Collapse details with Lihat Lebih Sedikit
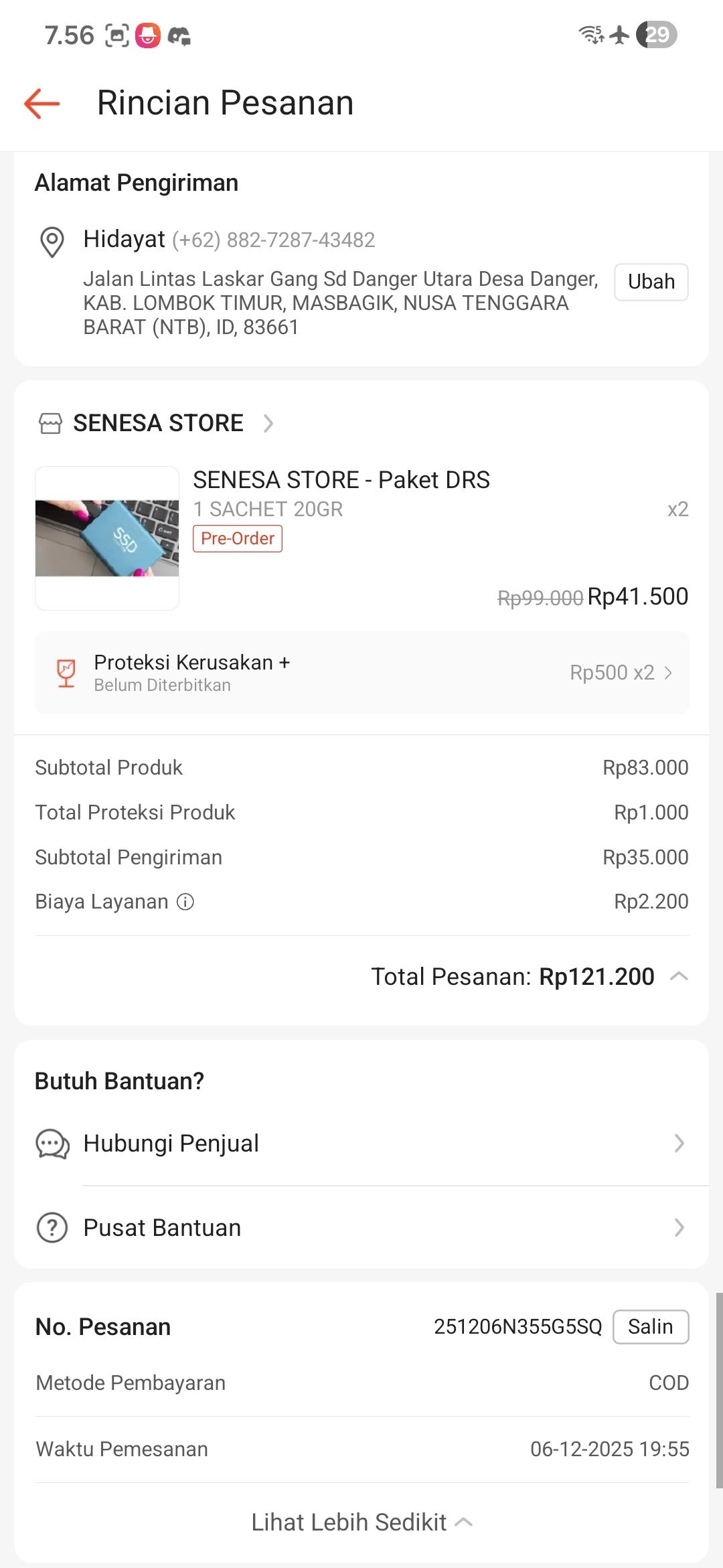723x1568 pixels. coord(361,1522)
